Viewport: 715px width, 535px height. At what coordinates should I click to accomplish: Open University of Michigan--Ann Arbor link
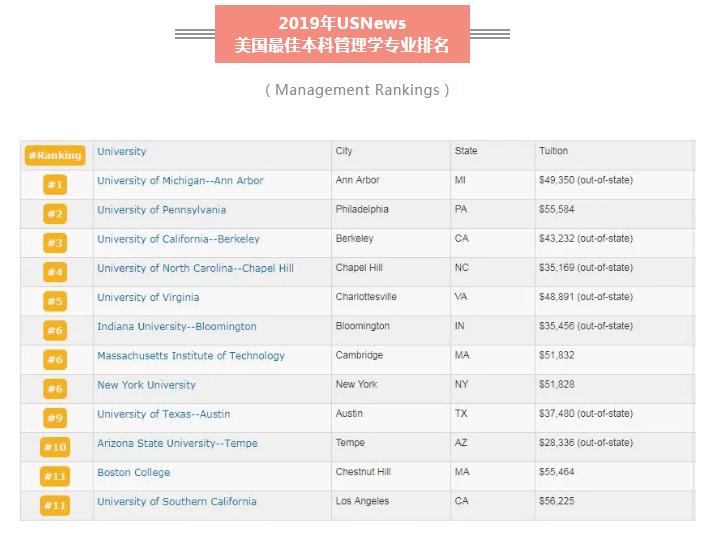180,181
